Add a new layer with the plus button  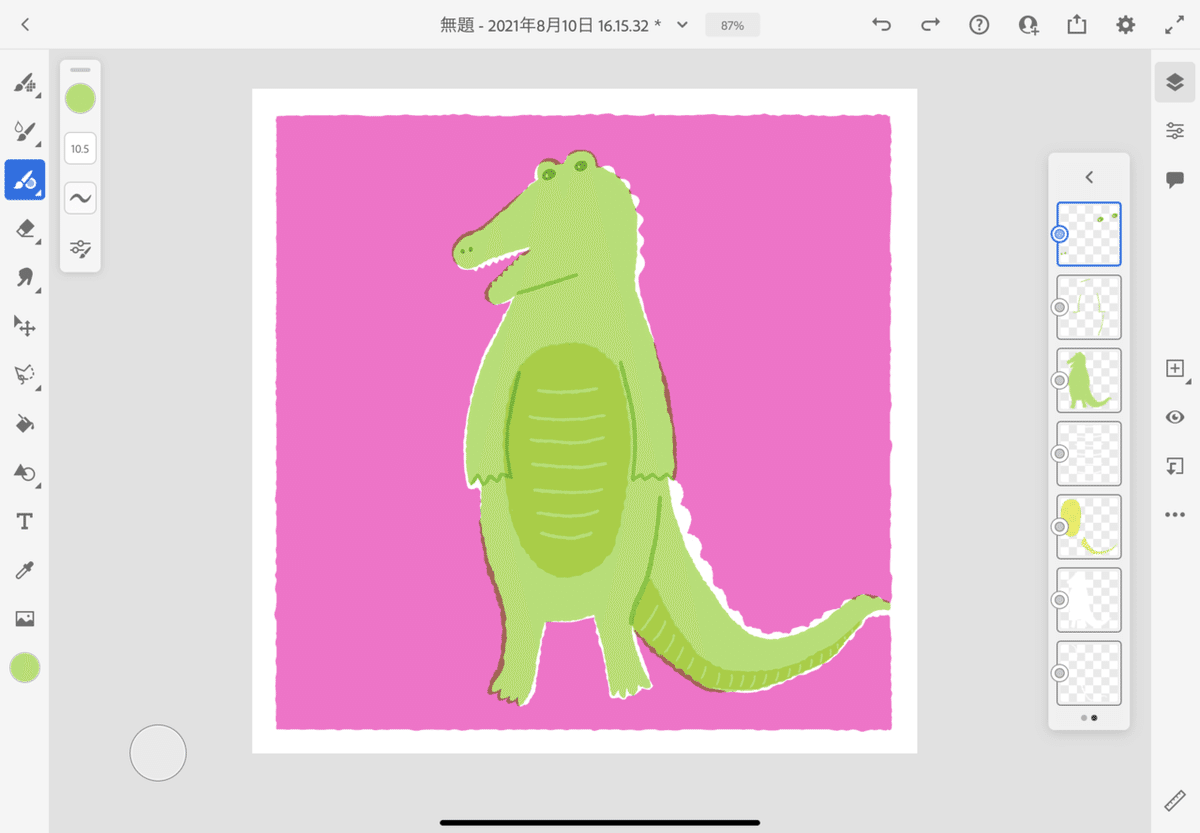click(x=1175, y=368)
